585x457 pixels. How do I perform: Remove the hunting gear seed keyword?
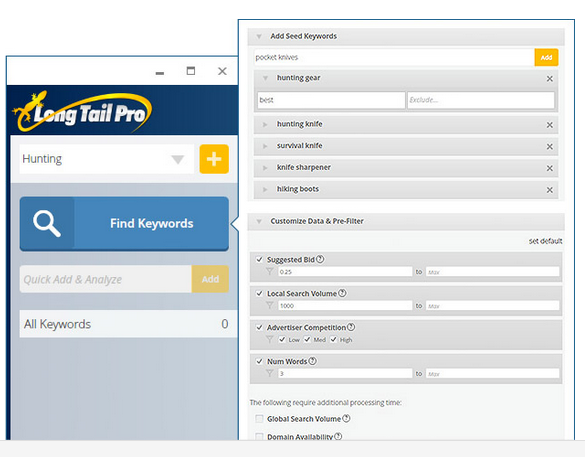550,79
